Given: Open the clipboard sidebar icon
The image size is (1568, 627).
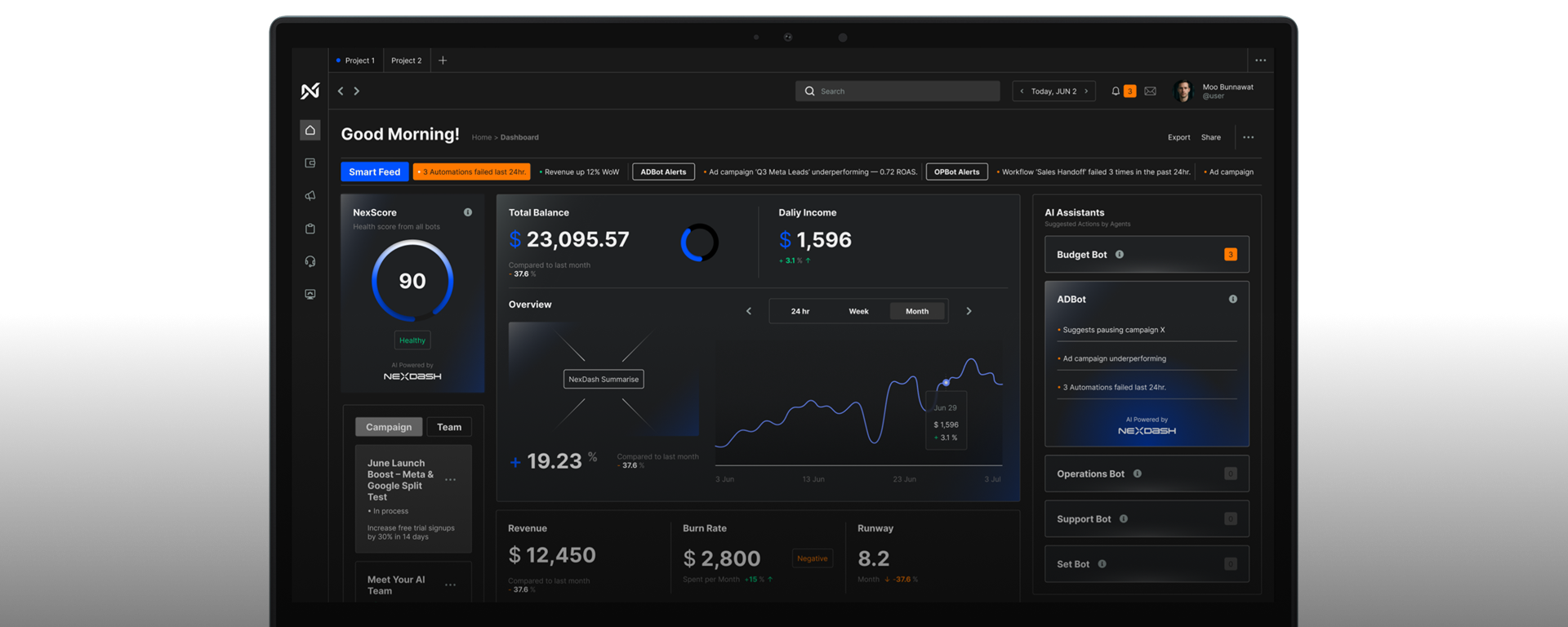Looking at the screenshot, I should 310,229.
